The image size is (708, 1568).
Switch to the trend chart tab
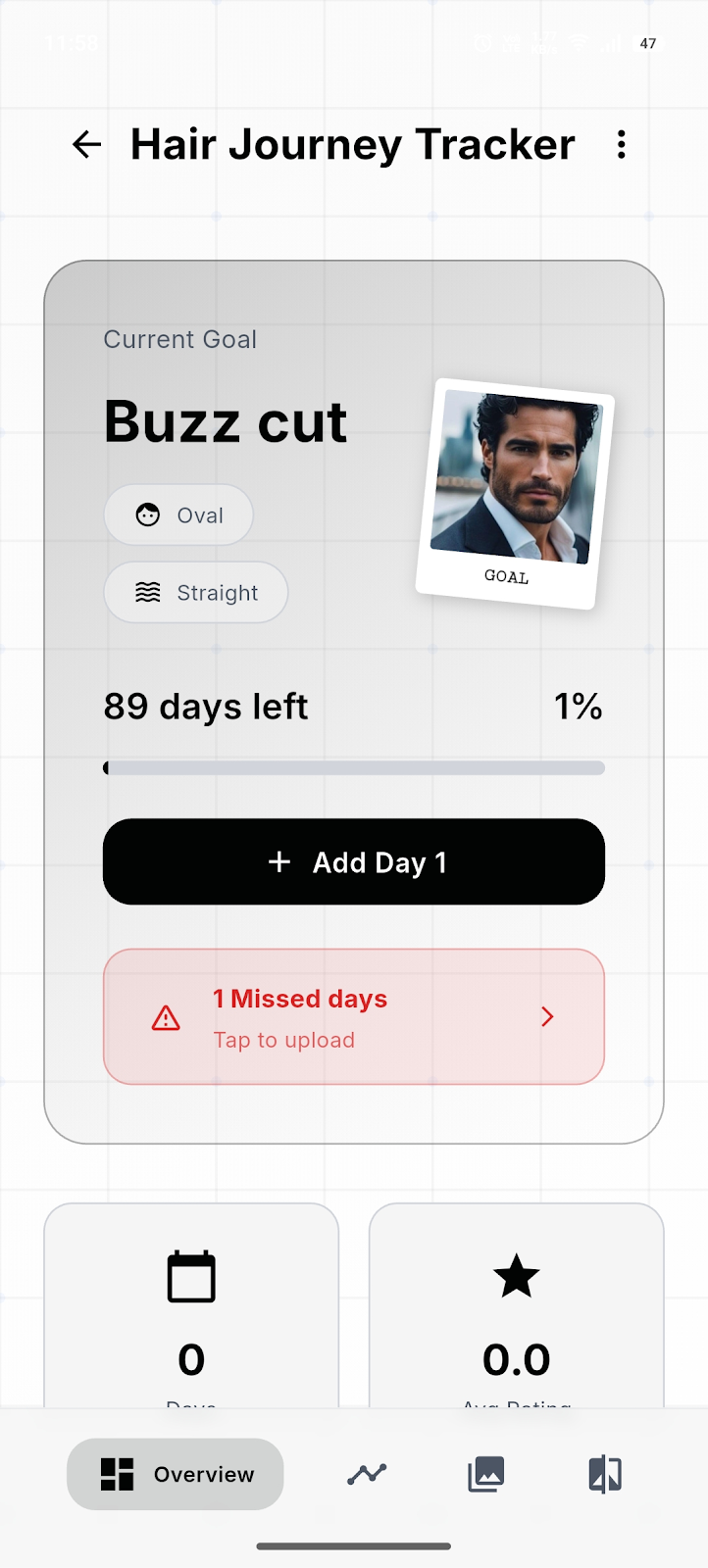point(367,1474)
